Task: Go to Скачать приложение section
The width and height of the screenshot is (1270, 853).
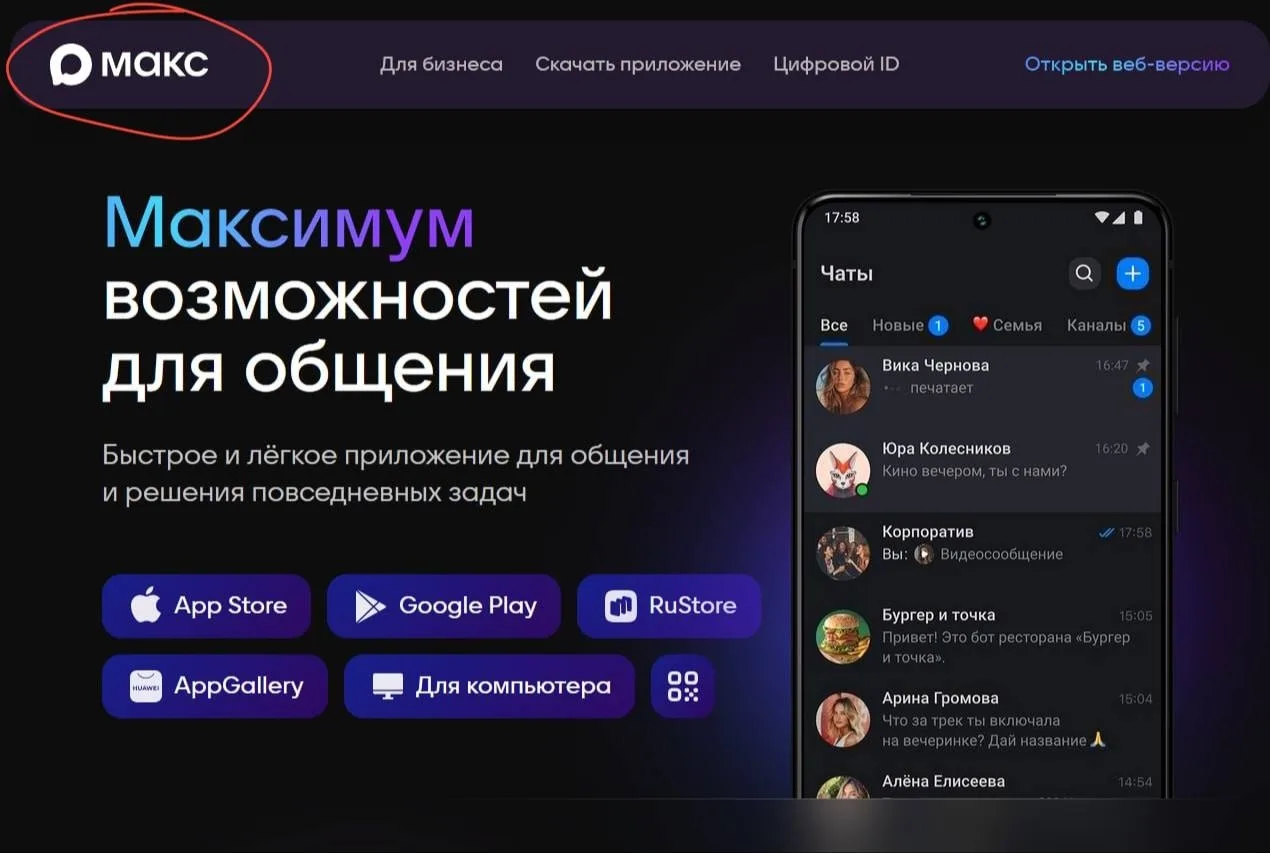Action: [638, 65]
